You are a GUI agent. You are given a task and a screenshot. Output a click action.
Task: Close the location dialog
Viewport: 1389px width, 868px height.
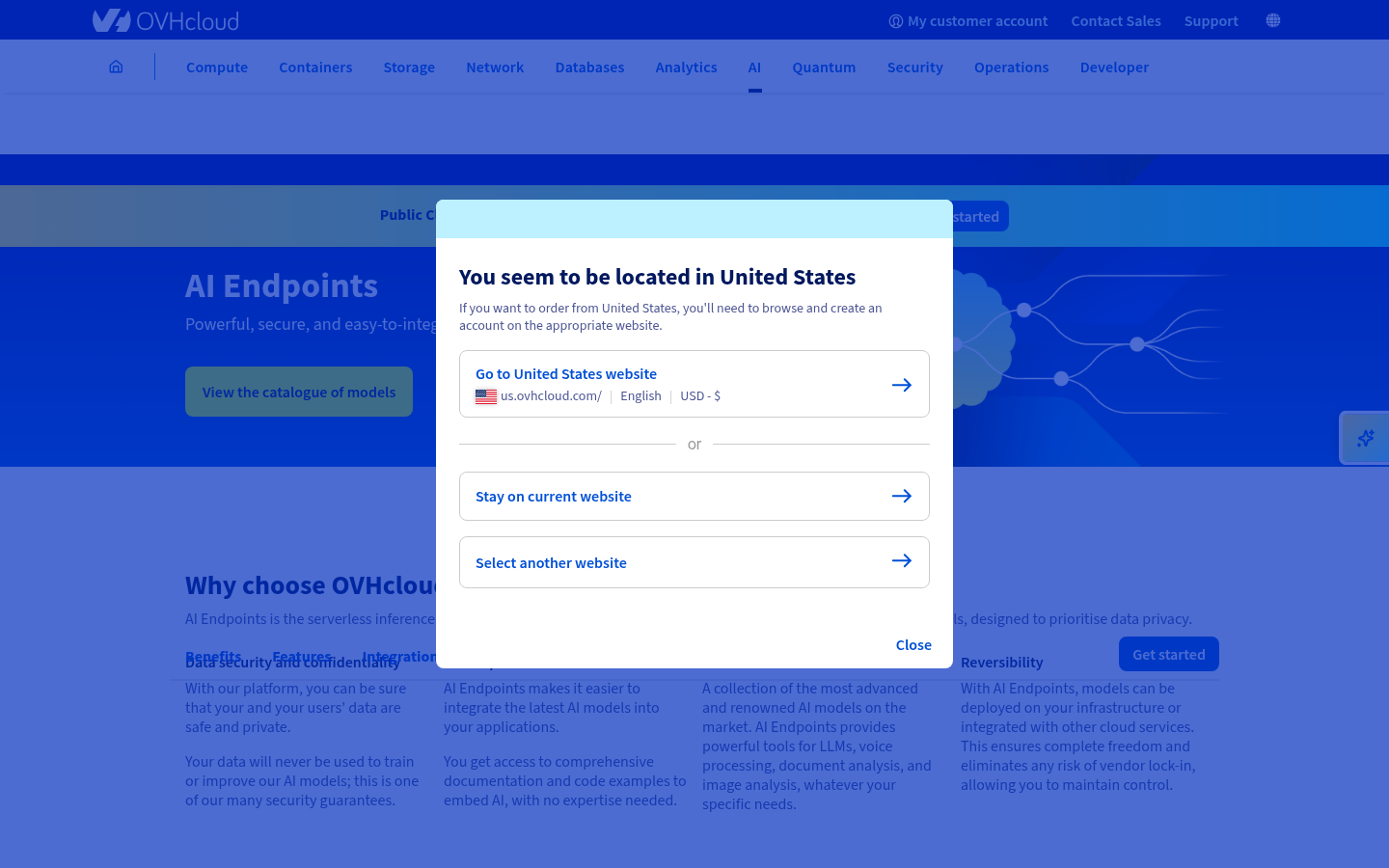click(x=913, y=645)
